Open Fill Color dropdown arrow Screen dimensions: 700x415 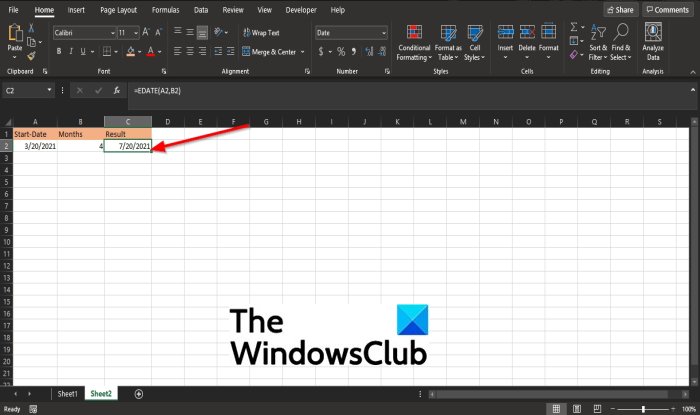coord(140,52)
